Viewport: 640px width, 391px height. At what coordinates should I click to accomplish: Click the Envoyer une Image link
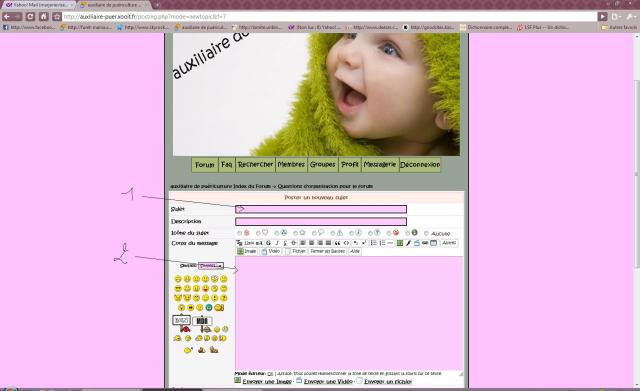point(267,381)
